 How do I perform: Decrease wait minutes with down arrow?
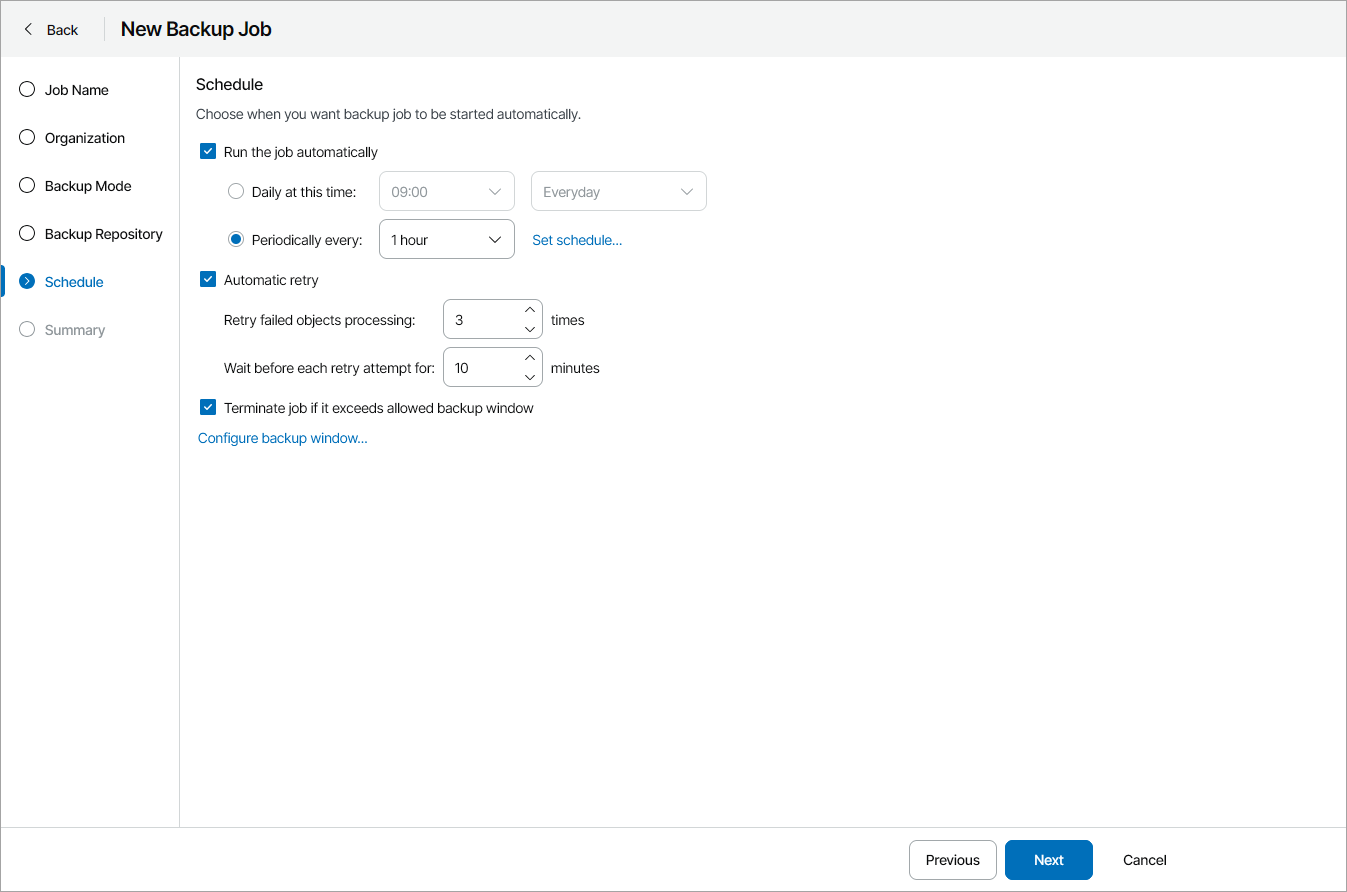coord(530,377)
